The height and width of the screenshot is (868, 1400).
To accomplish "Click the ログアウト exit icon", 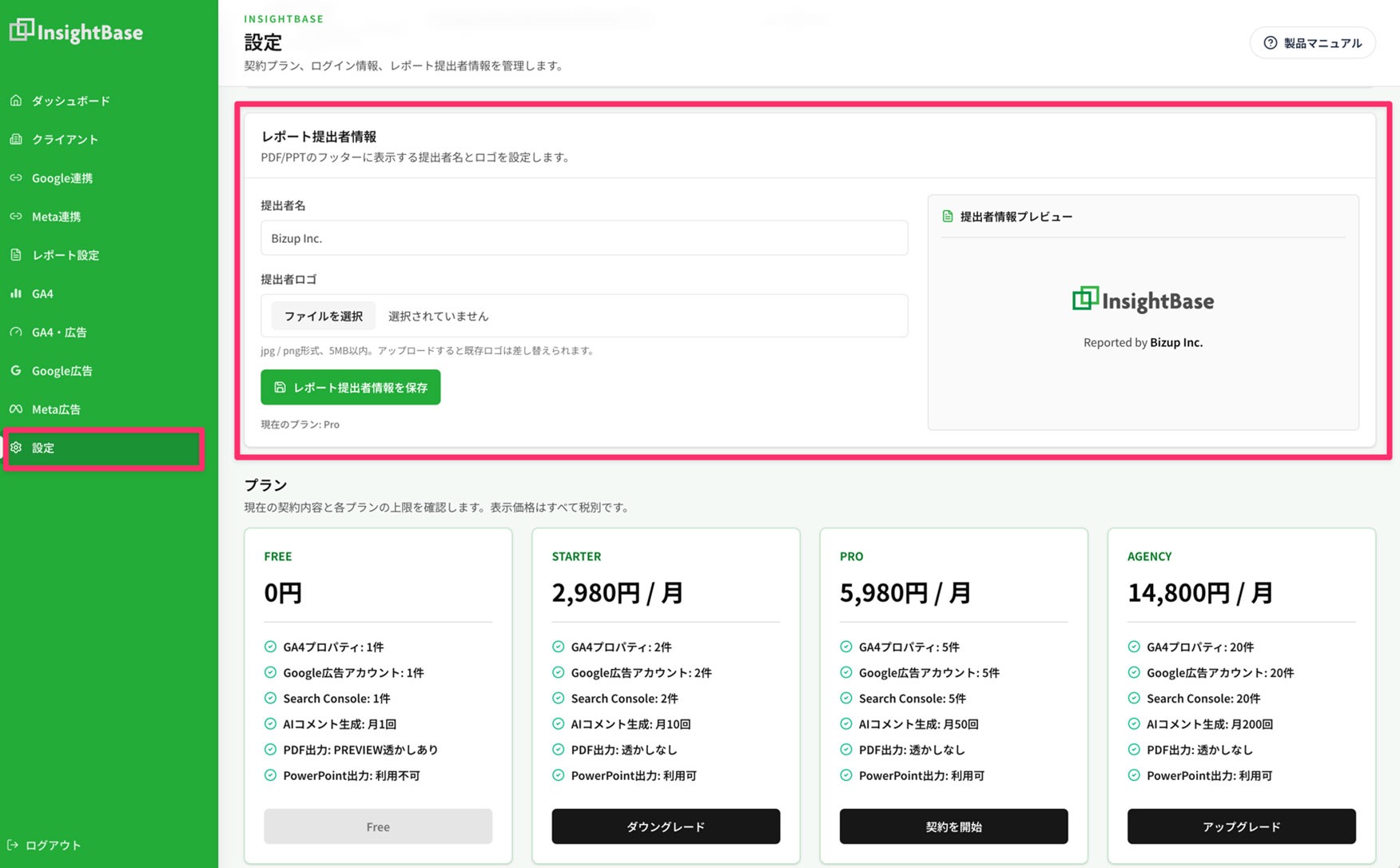I will [x=13, y=845].
